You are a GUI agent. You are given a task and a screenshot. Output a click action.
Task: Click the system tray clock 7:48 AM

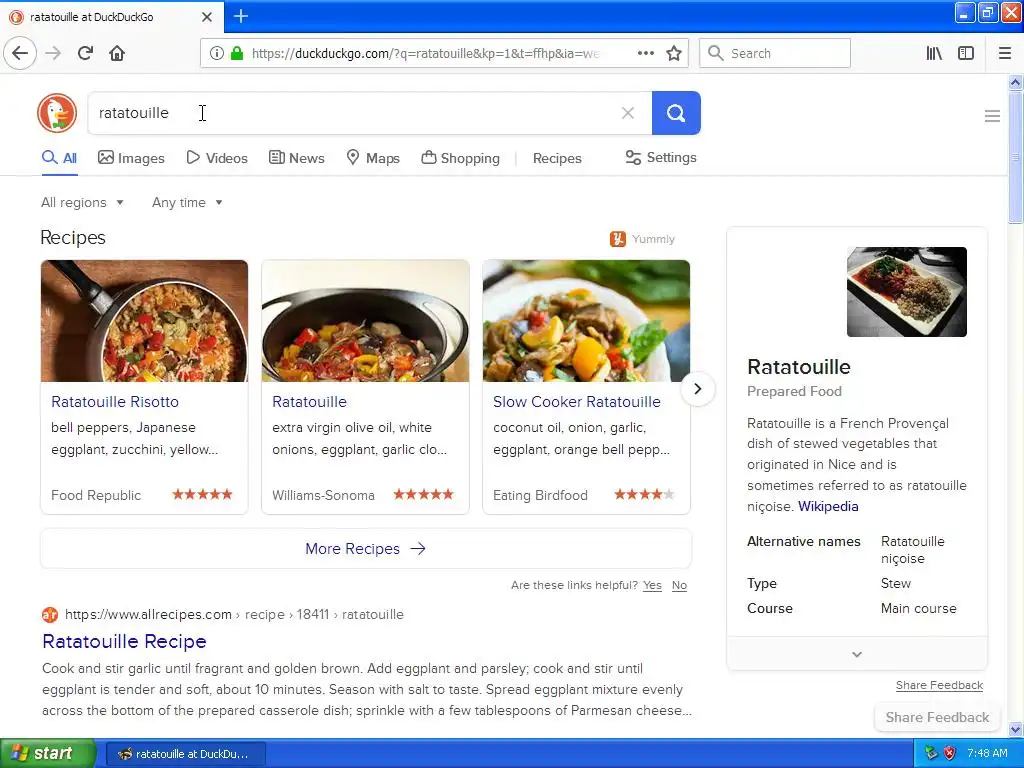coord(987,753)
